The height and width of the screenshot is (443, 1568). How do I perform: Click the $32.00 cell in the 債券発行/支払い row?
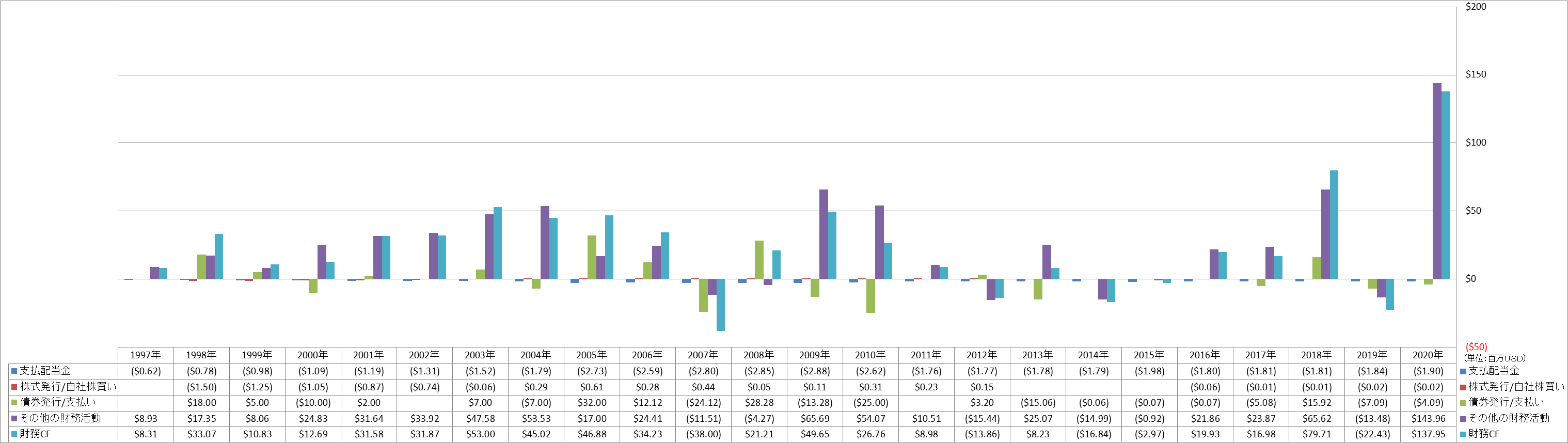[x=592, y=403]
